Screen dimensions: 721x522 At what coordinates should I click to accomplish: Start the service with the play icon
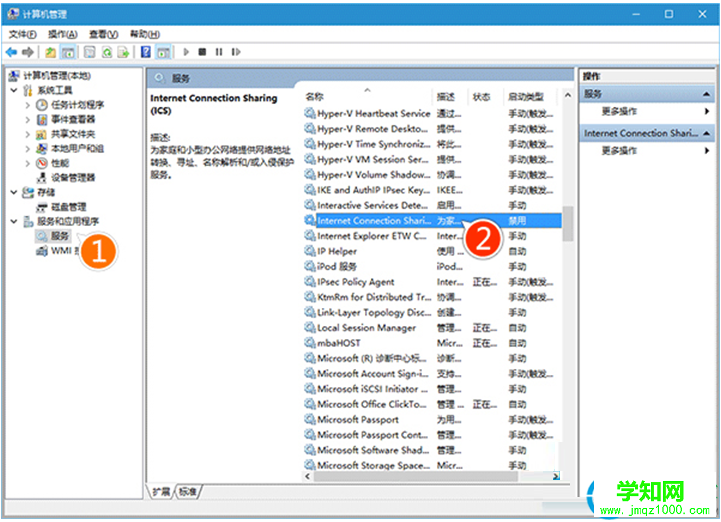coord(186,52)
